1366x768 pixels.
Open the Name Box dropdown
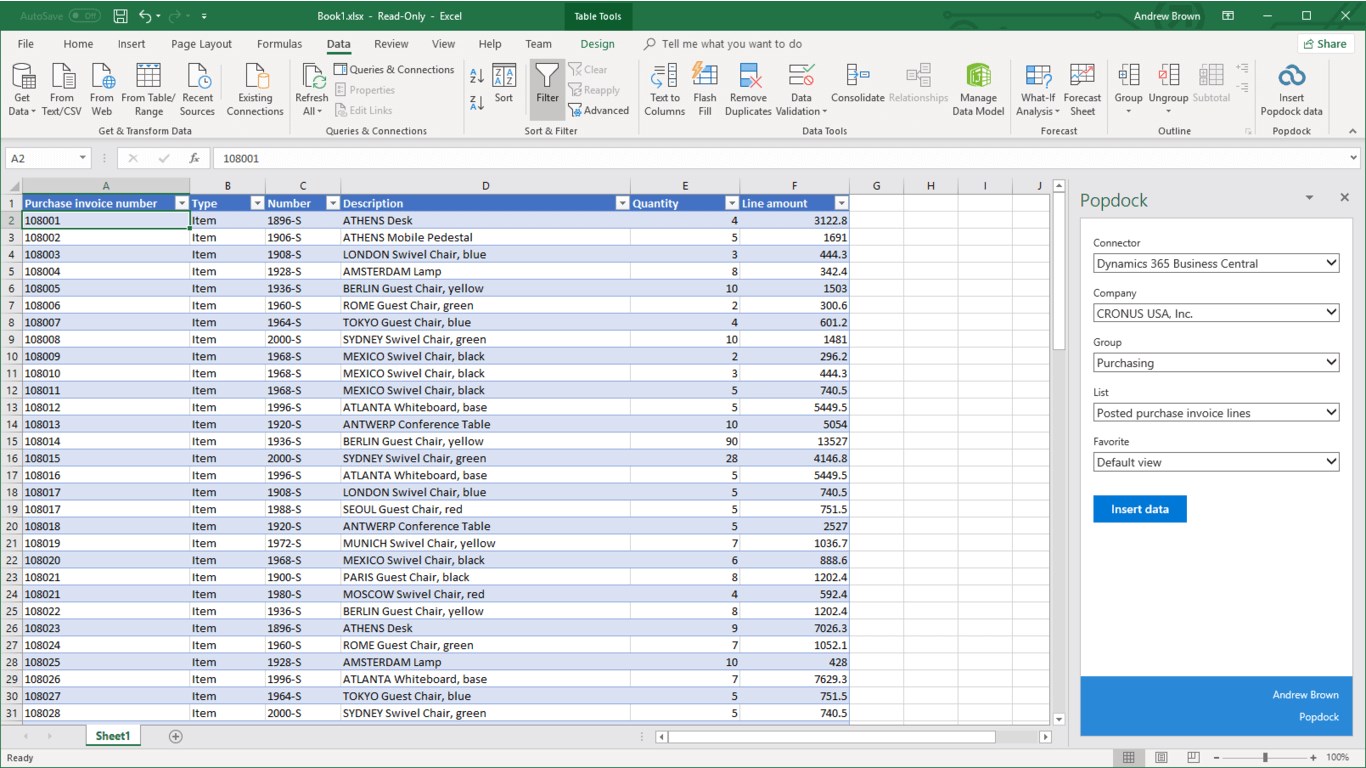coord(82,158)
